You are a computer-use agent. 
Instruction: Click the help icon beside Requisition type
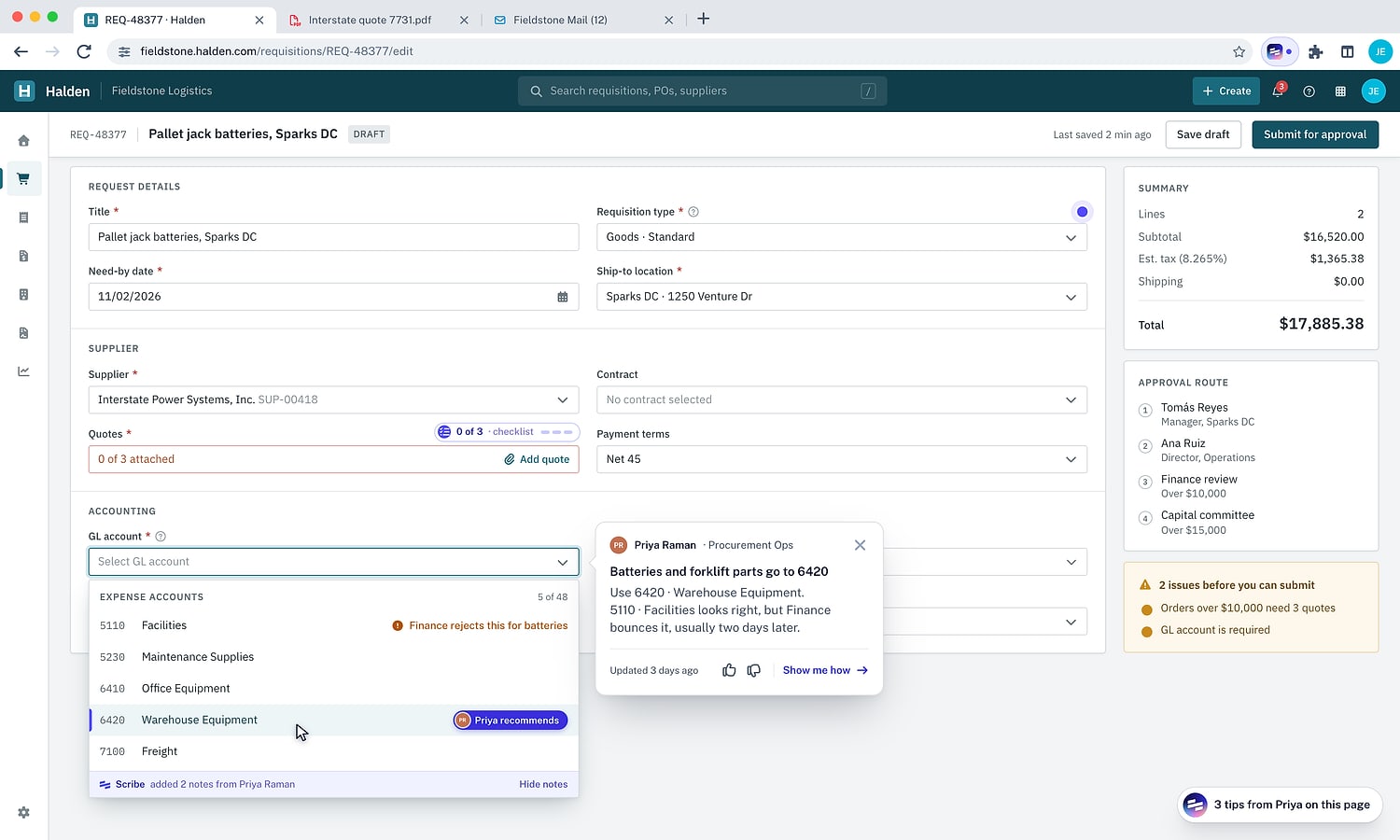click(693, 212)
